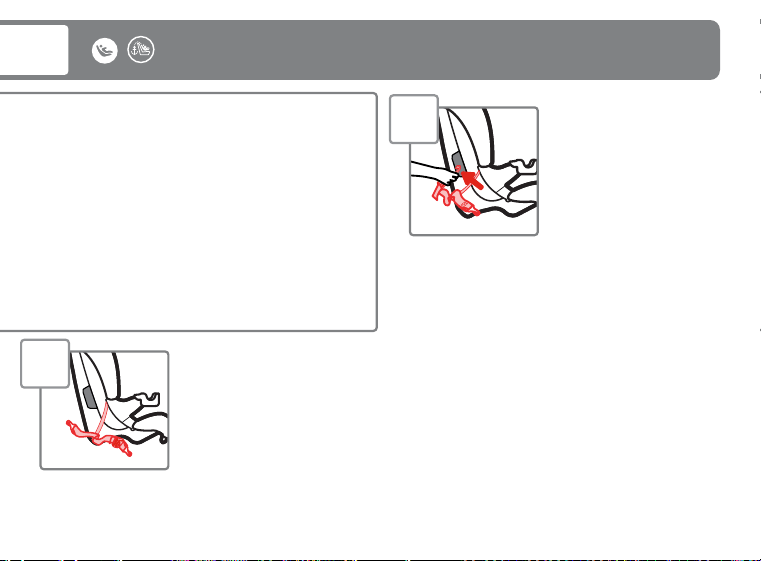
Task: Click the blank label box beside lower illustration
Action: point(45,363)
